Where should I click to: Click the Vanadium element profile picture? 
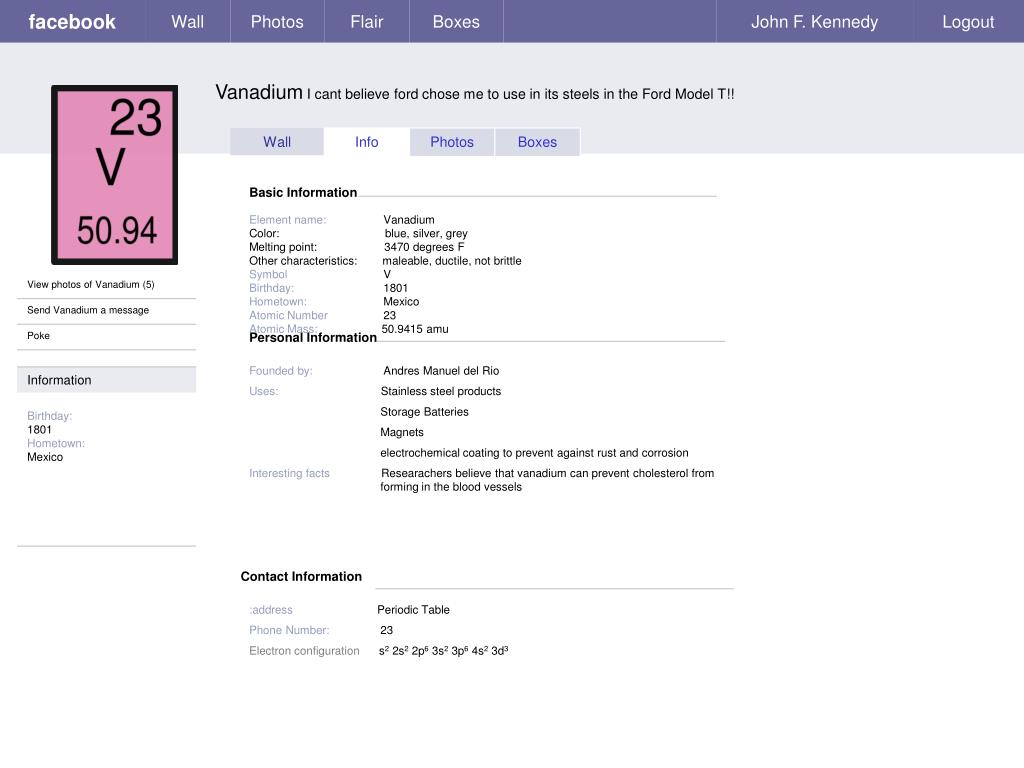(x=114, y=174)
